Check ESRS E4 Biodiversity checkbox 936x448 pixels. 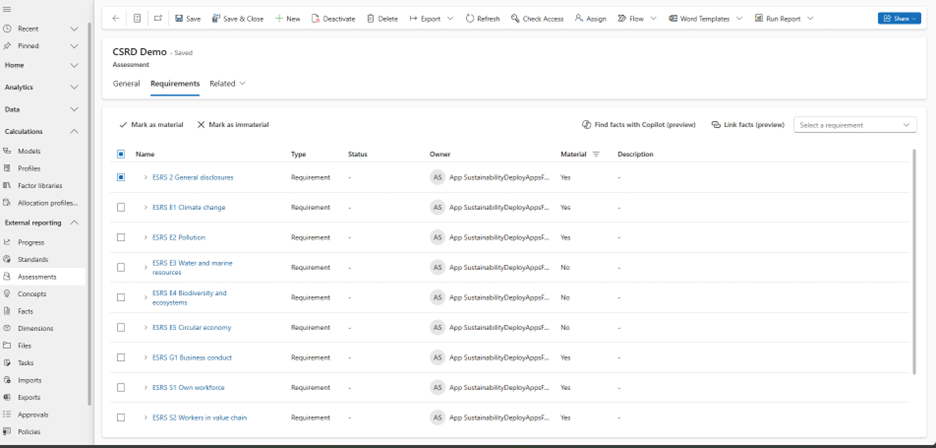[121, 297]
